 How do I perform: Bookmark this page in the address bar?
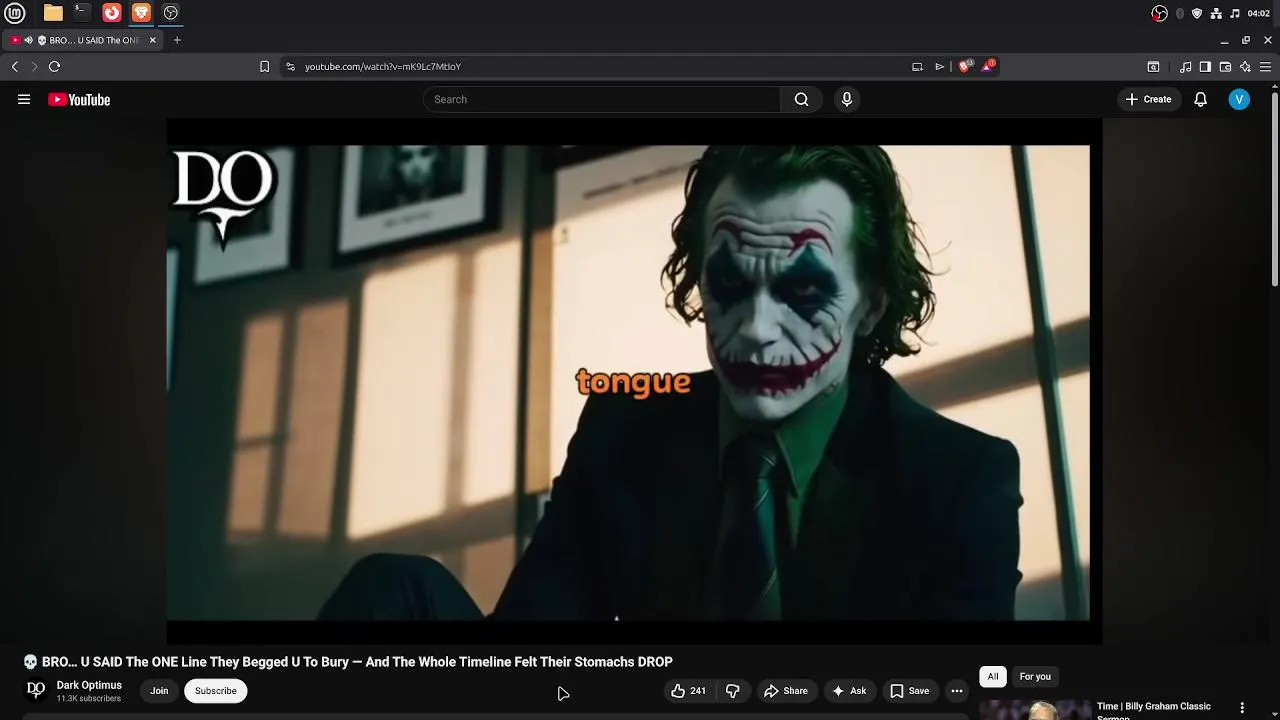[264, 66]
